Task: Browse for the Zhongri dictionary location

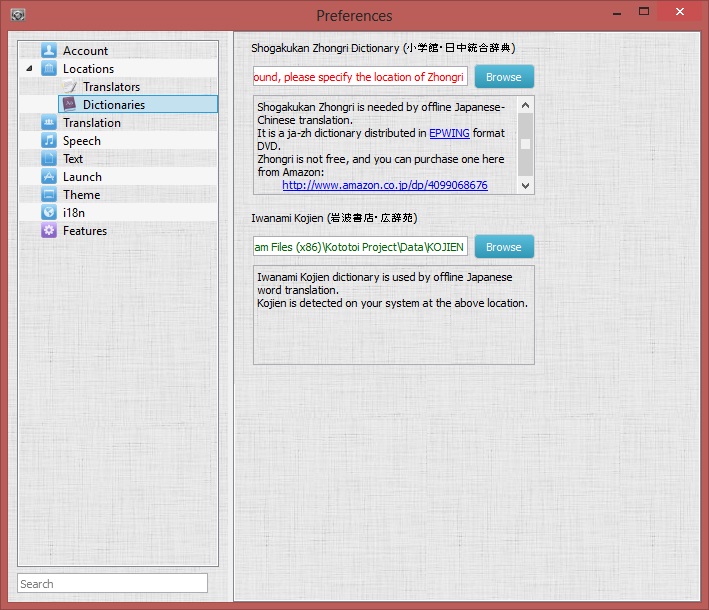Action: (x=504, y=77)
